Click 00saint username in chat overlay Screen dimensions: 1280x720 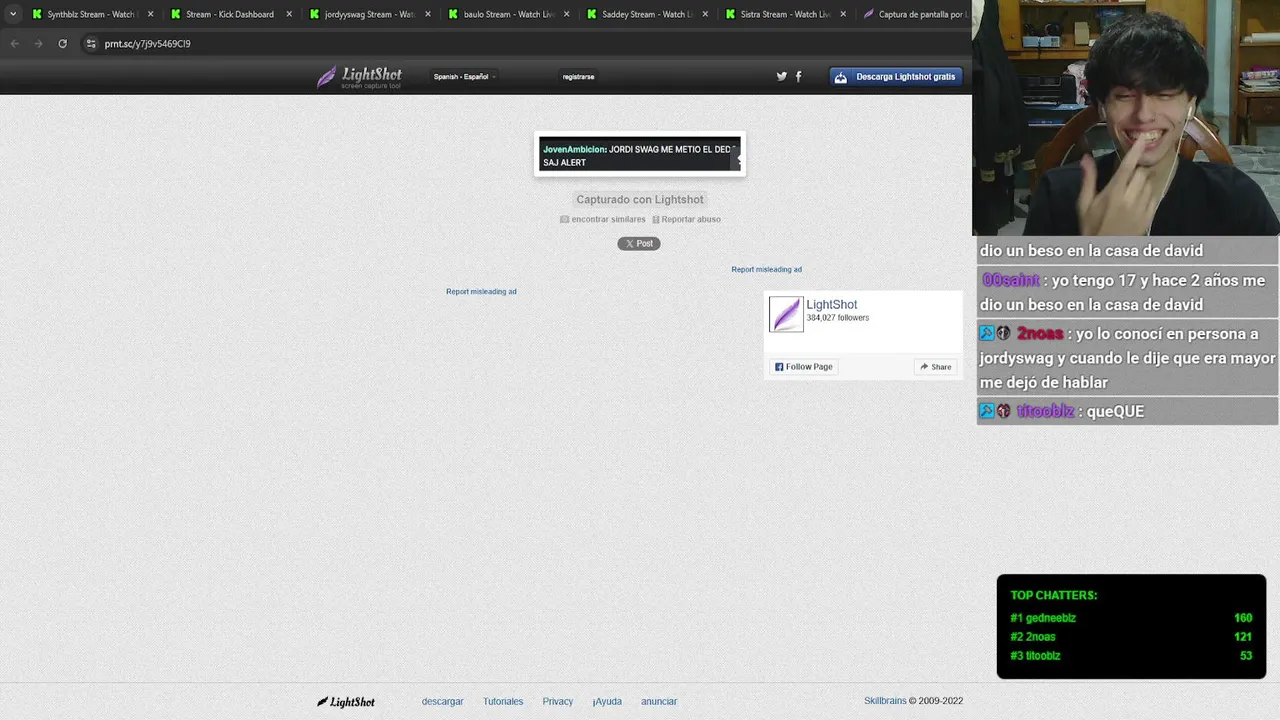click(1011, 280)
